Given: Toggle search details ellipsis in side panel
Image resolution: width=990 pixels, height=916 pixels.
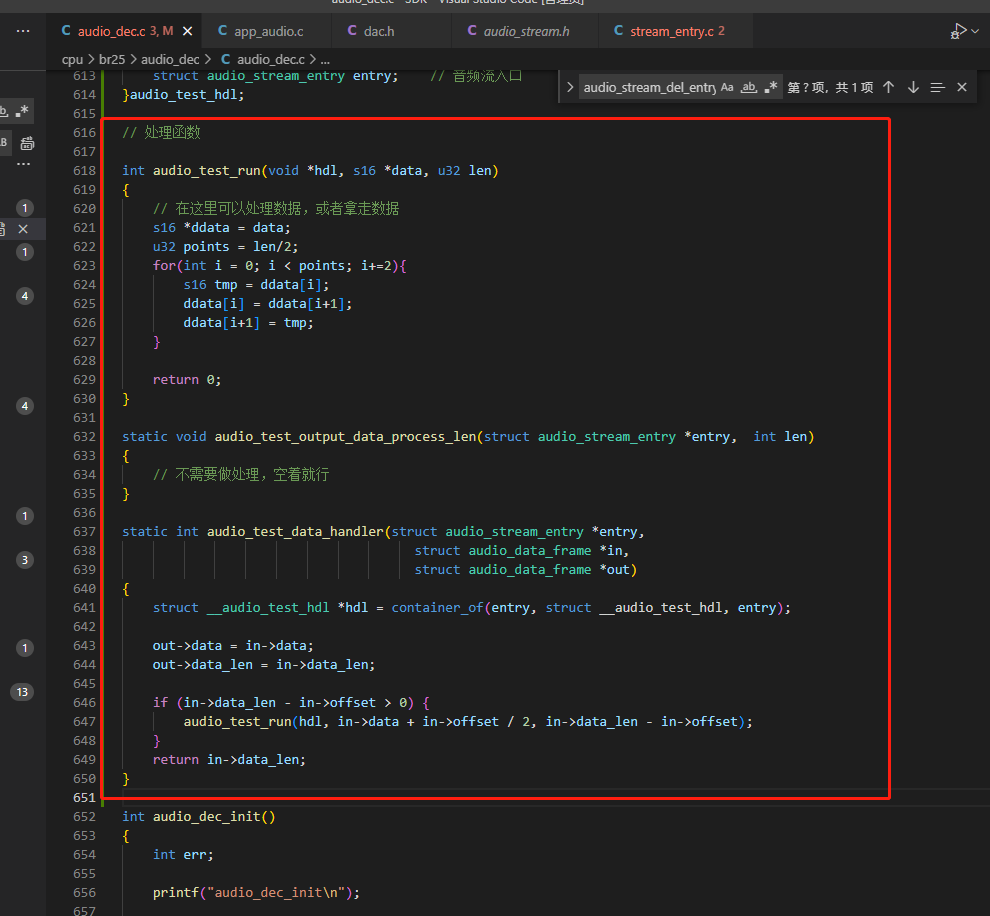Looking at the screenshot, I should click(23, 164).
